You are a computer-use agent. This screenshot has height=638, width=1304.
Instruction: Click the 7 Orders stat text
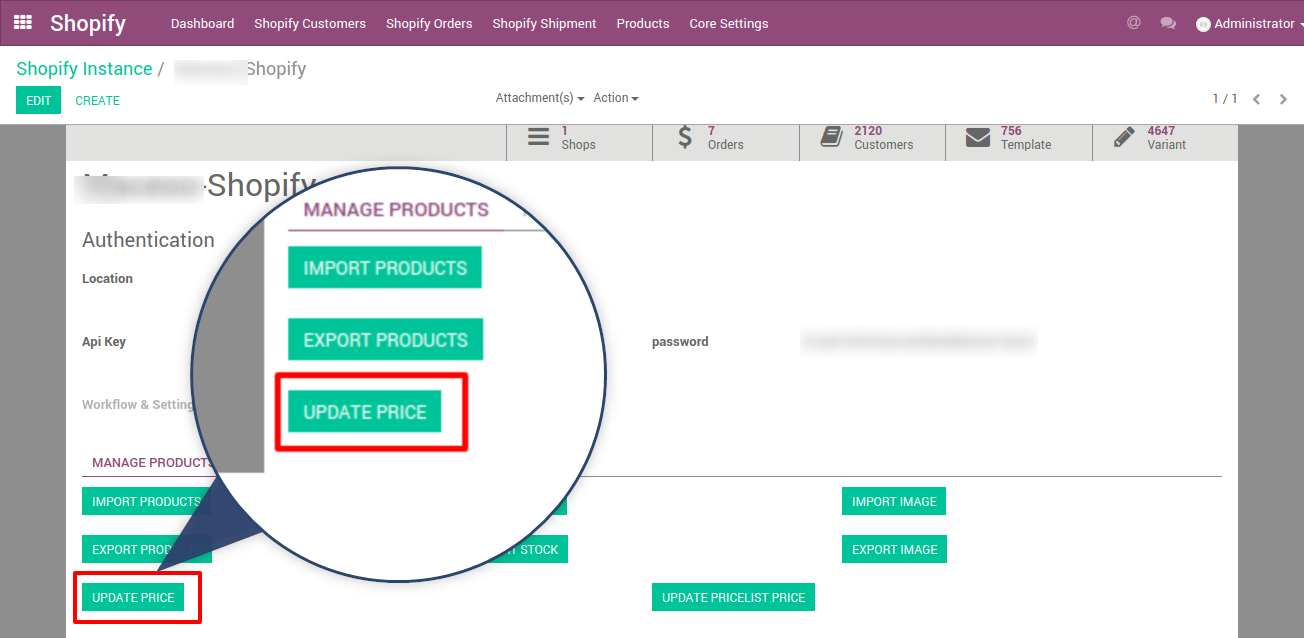[725, 138]
